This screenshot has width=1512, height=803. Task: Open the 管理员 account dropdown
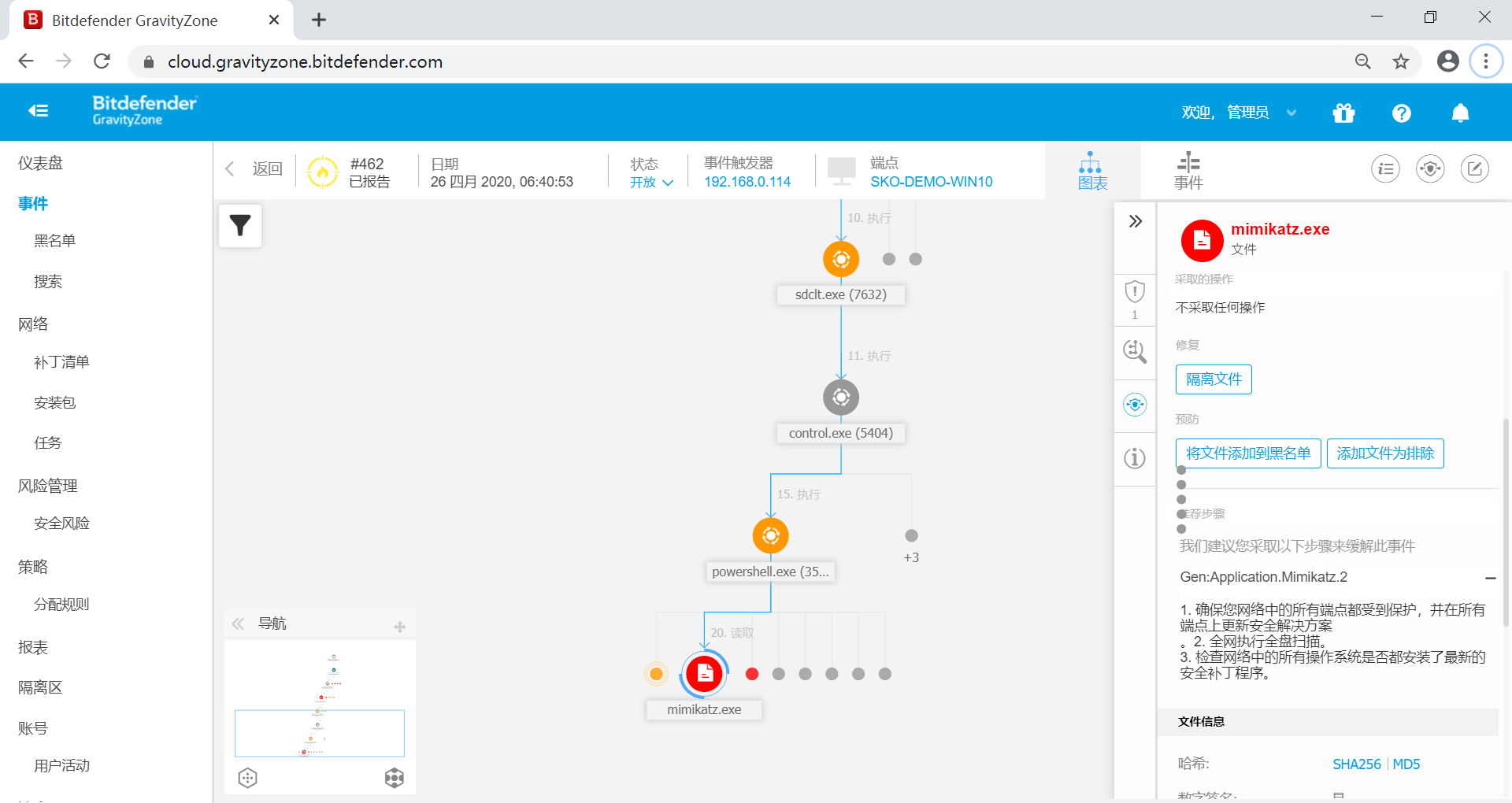pos(1262,113)
